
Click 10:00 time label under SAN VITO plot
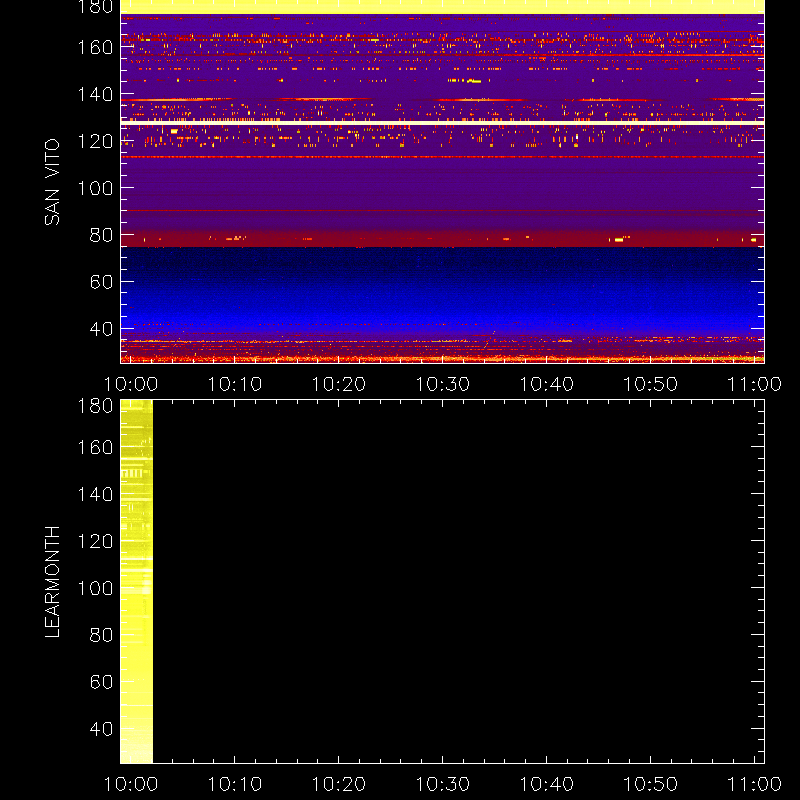point(131,384)
